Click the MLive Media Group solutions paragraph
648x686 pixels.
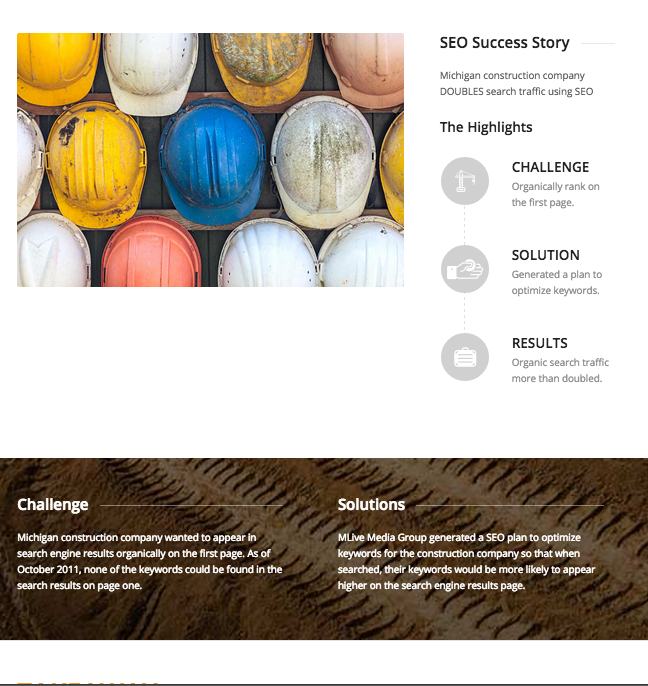click(x=466, y=561)
